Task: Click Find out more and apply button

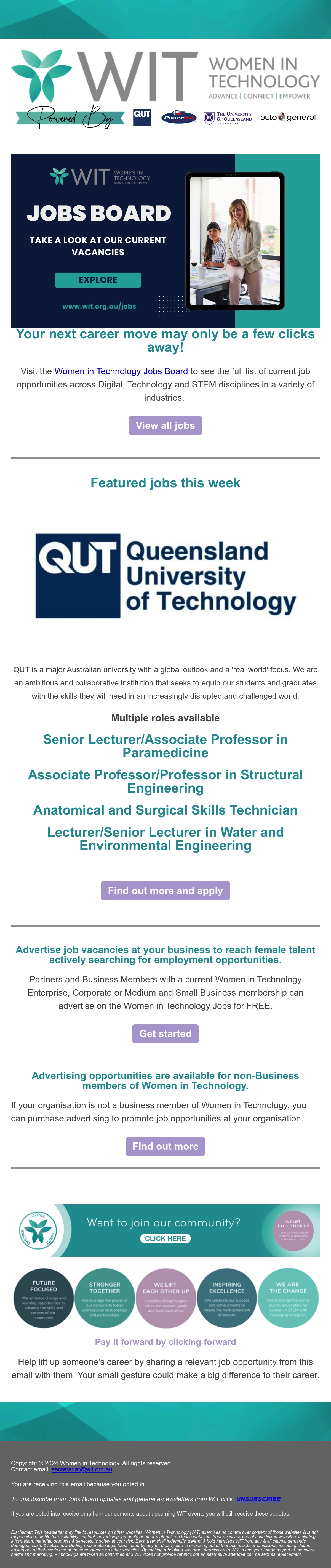Action: pyautogui.click(x=165, y=891)
